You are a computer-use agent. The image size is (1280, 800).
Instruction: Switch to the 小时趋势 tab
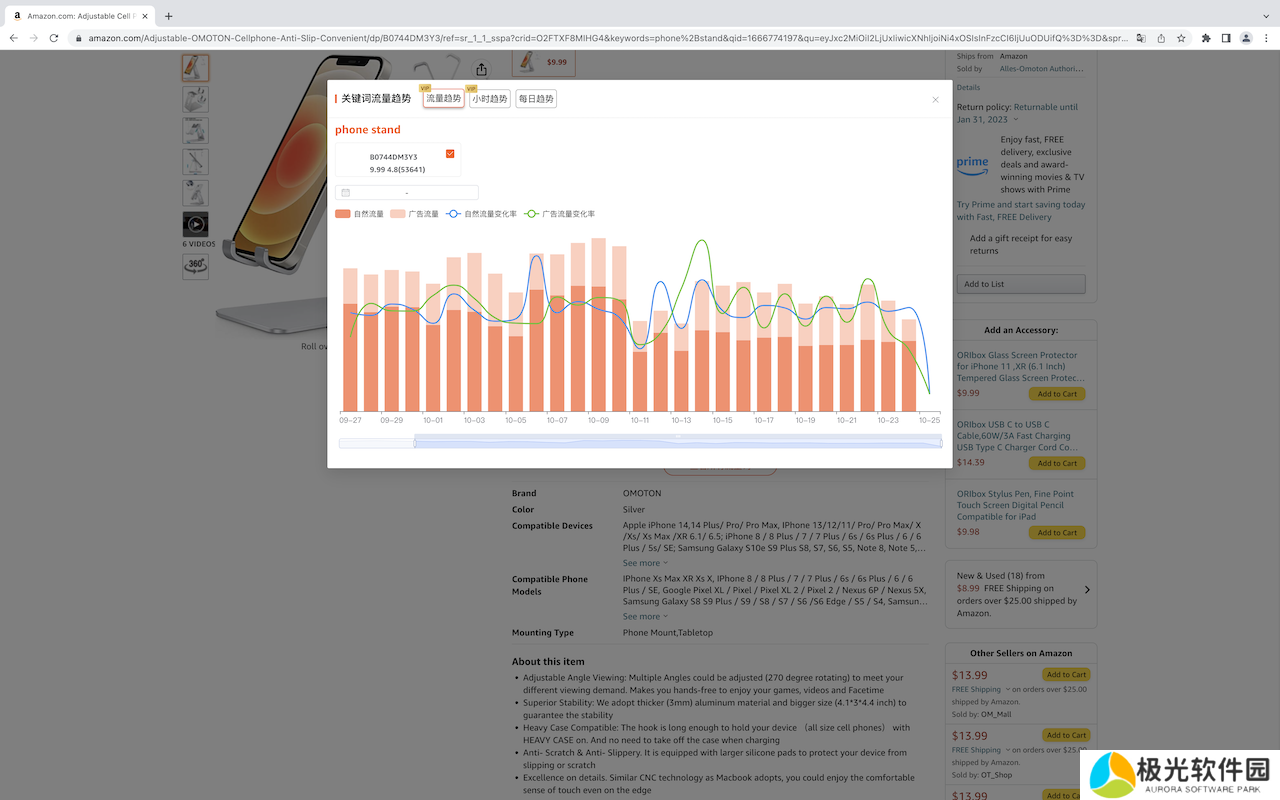click(x=489, y=99)
